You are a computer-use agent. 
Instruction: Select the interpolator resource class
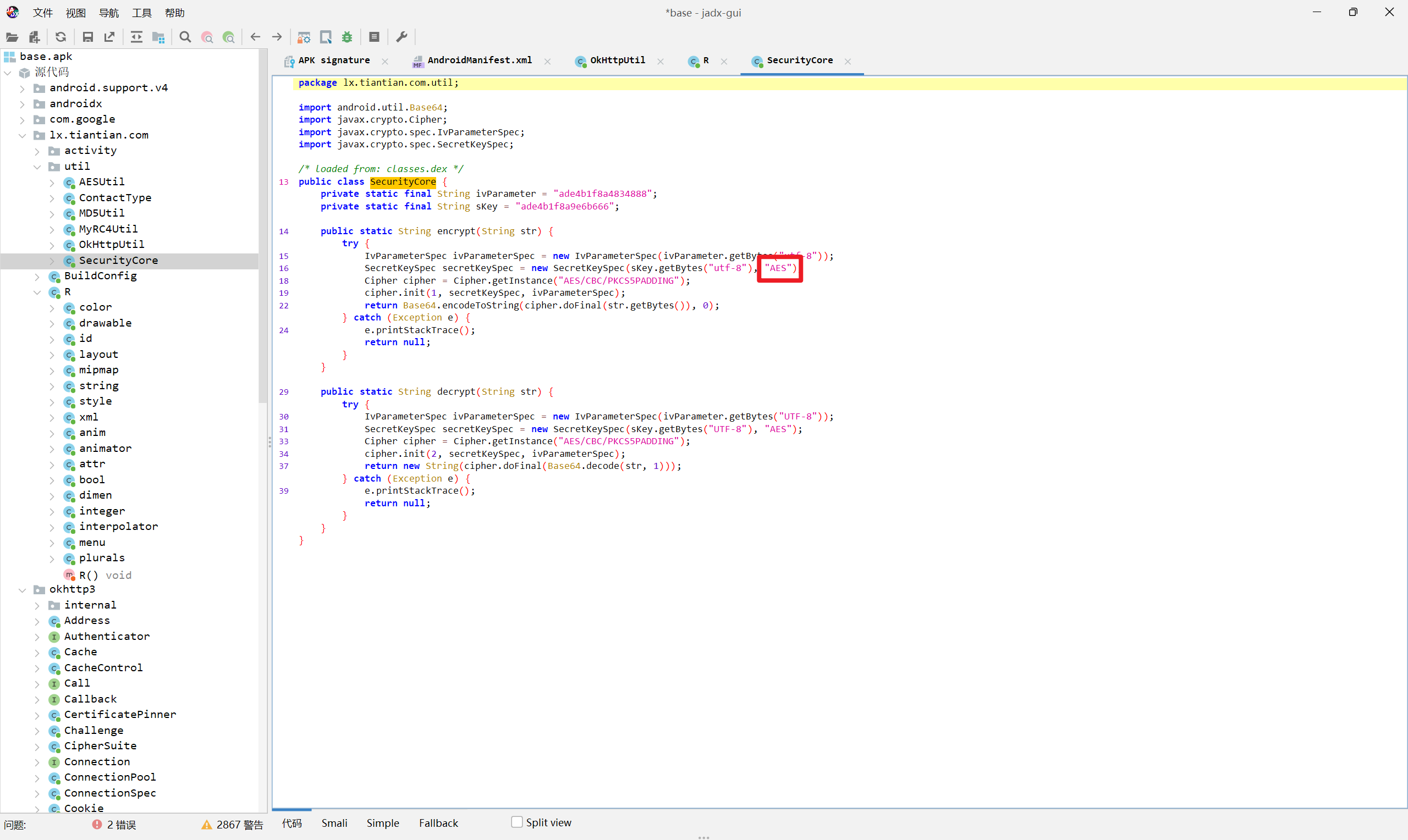pyautogui.click(x=118, y=527)
